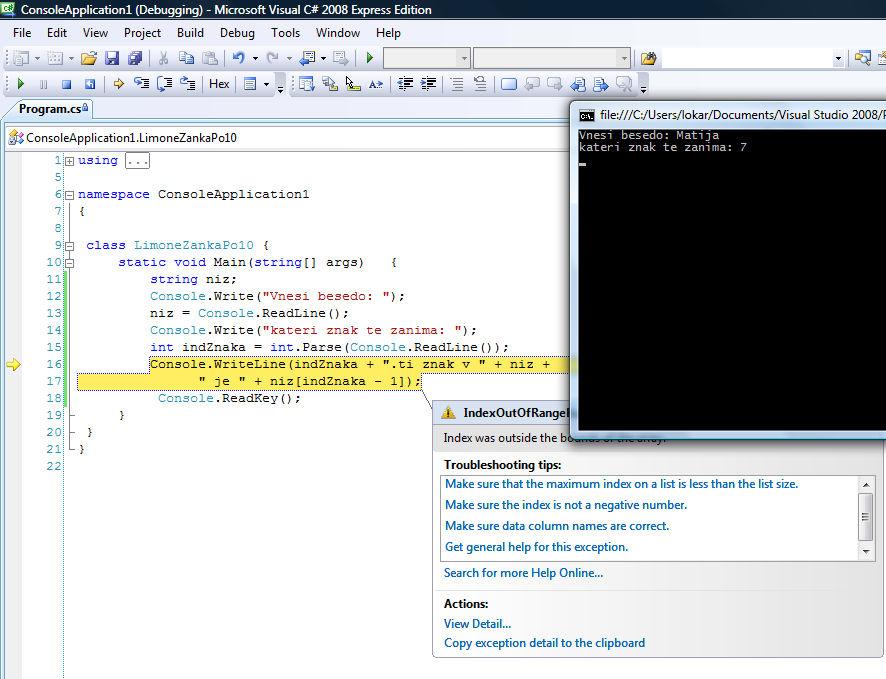Click Copy exception detail to the clipboard
This screenshot has width=886, height=679.
coord(544,643)
